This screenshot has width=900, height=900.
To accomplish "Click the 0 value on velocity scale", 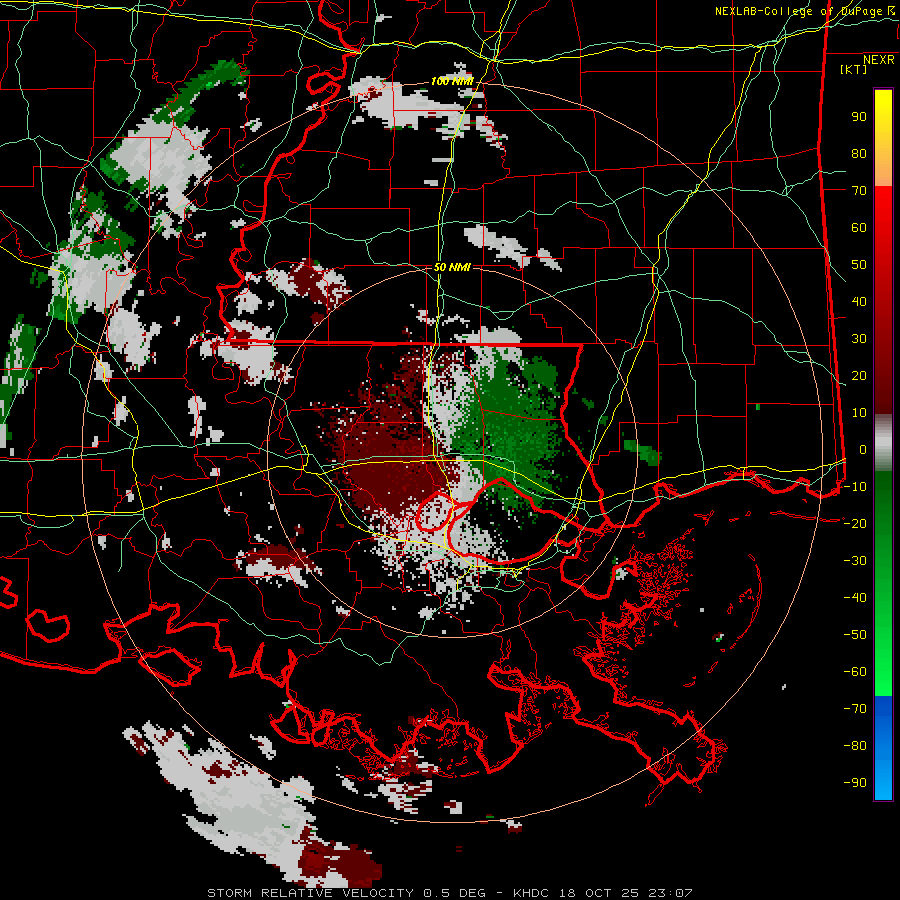I will pos(863,450).
